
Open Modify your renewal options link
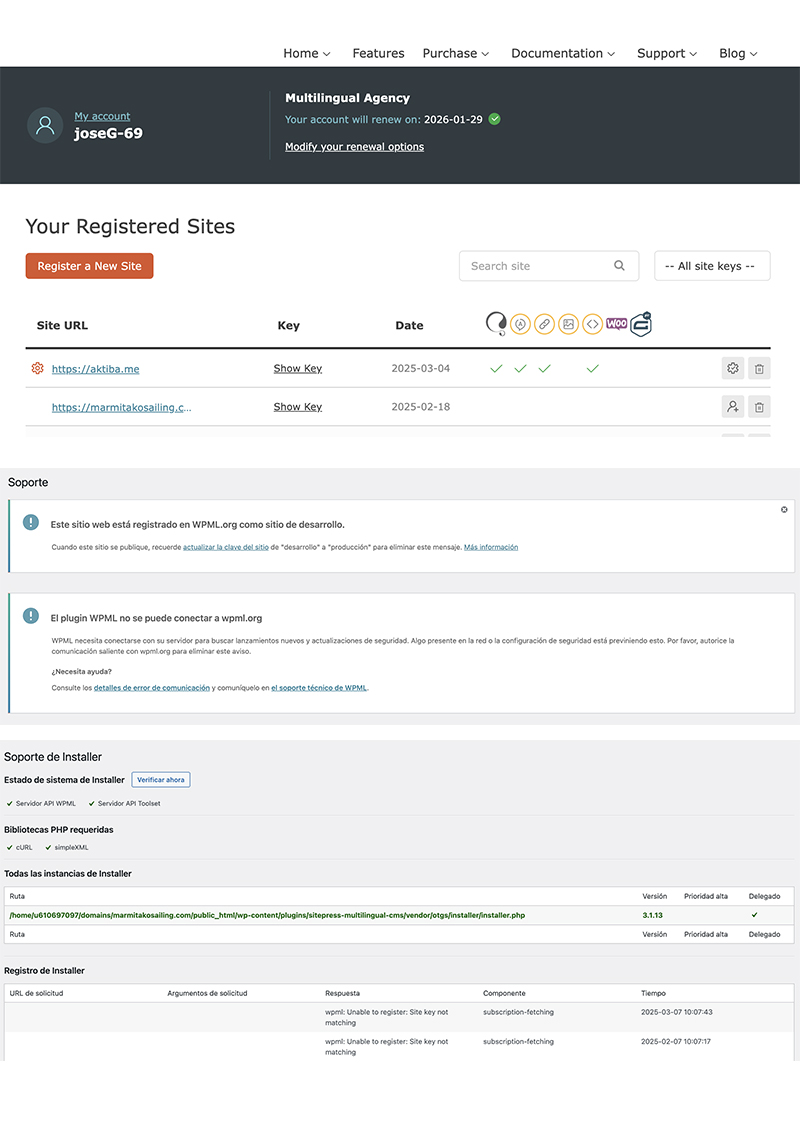pos(354,146)
